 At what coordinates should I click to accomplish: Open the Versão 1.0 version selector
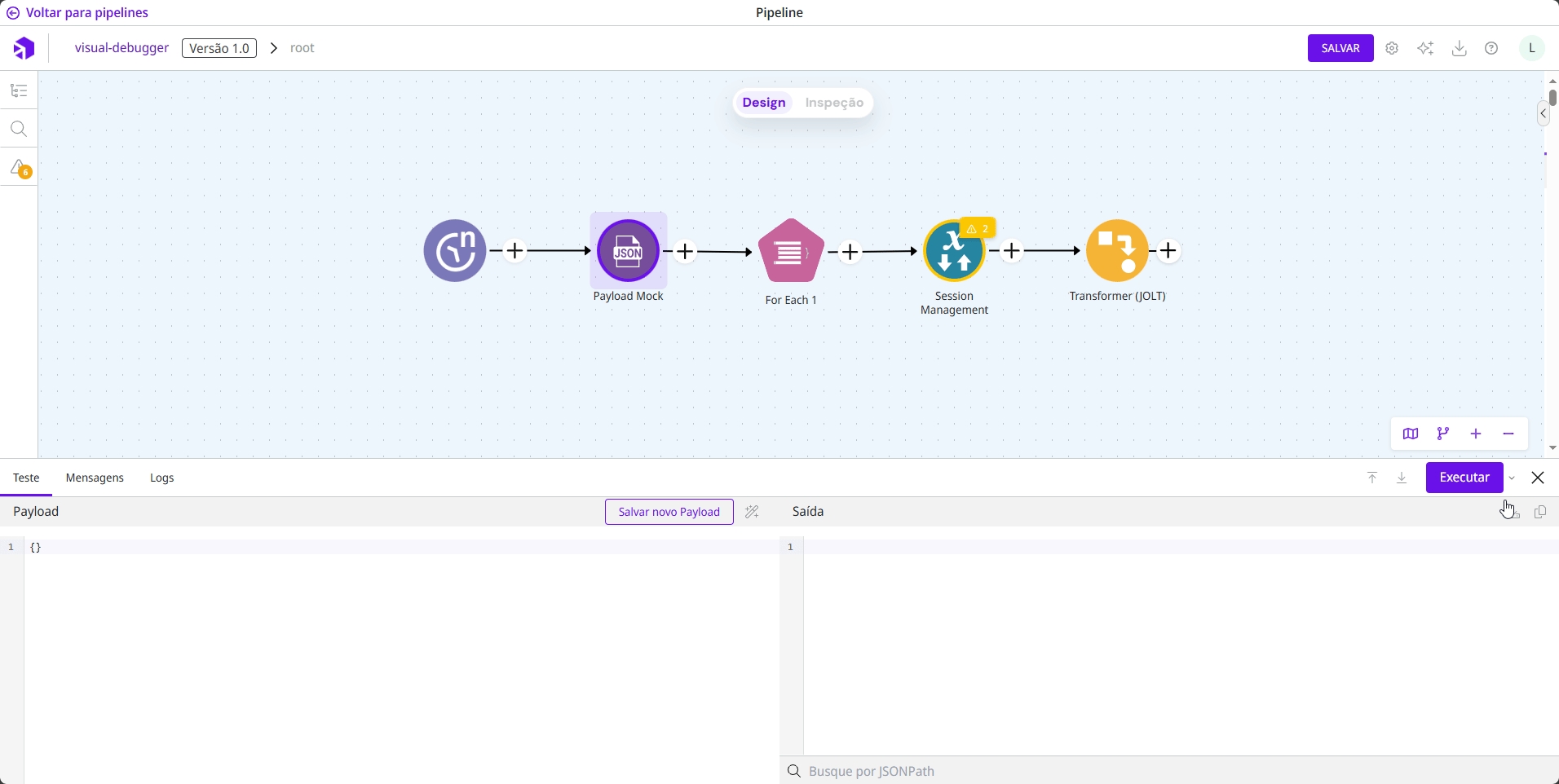click(219, 49)
